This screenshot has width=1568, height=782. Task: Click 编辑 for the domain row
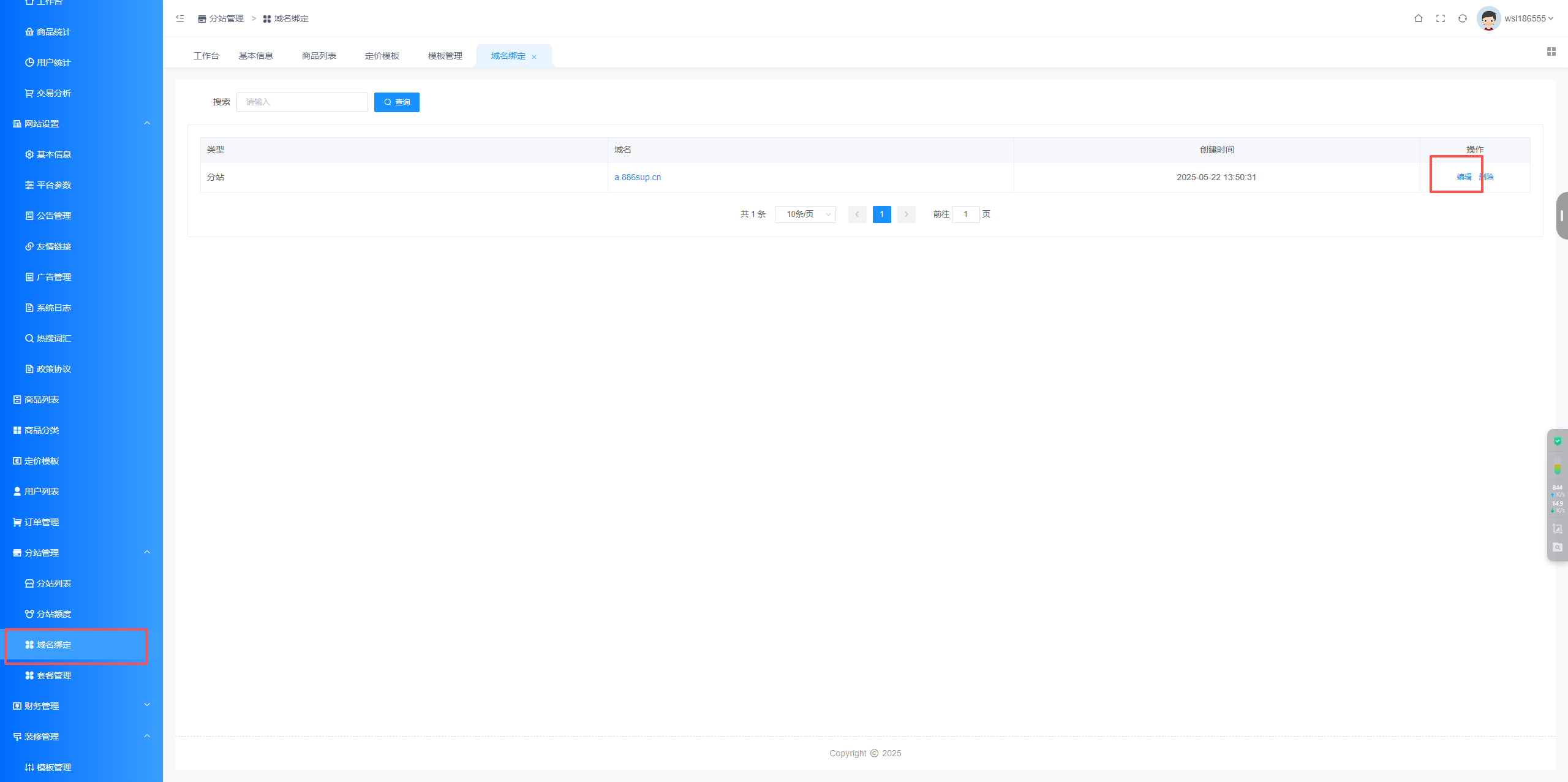click(x=1463, y=177)
